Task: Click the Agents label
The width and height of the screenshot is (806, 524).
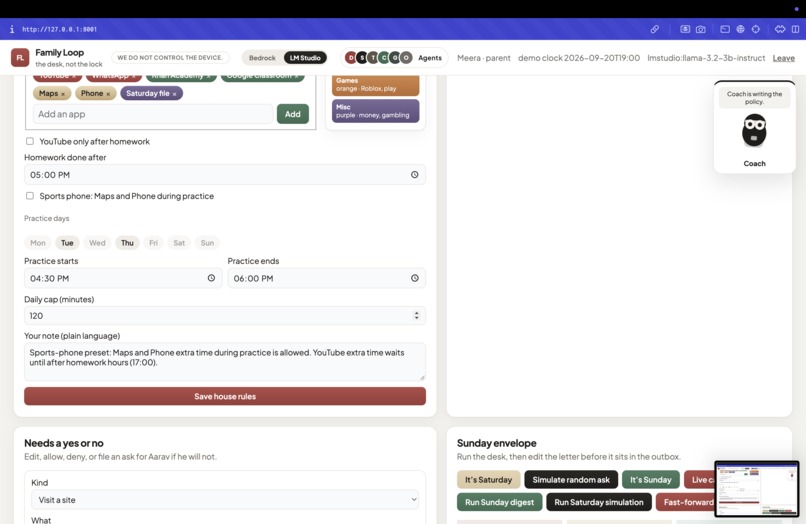Action: click(x=430, y=58)
